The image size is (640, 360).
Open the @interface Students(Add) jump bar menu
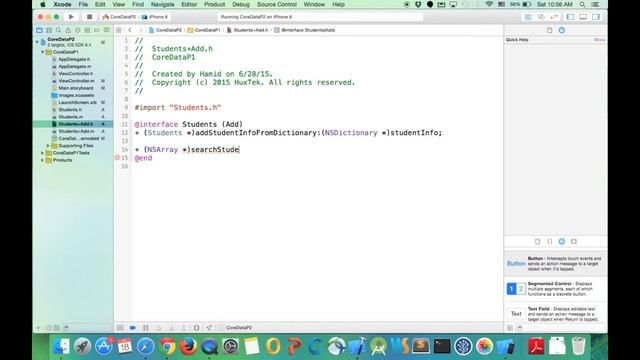305,30
